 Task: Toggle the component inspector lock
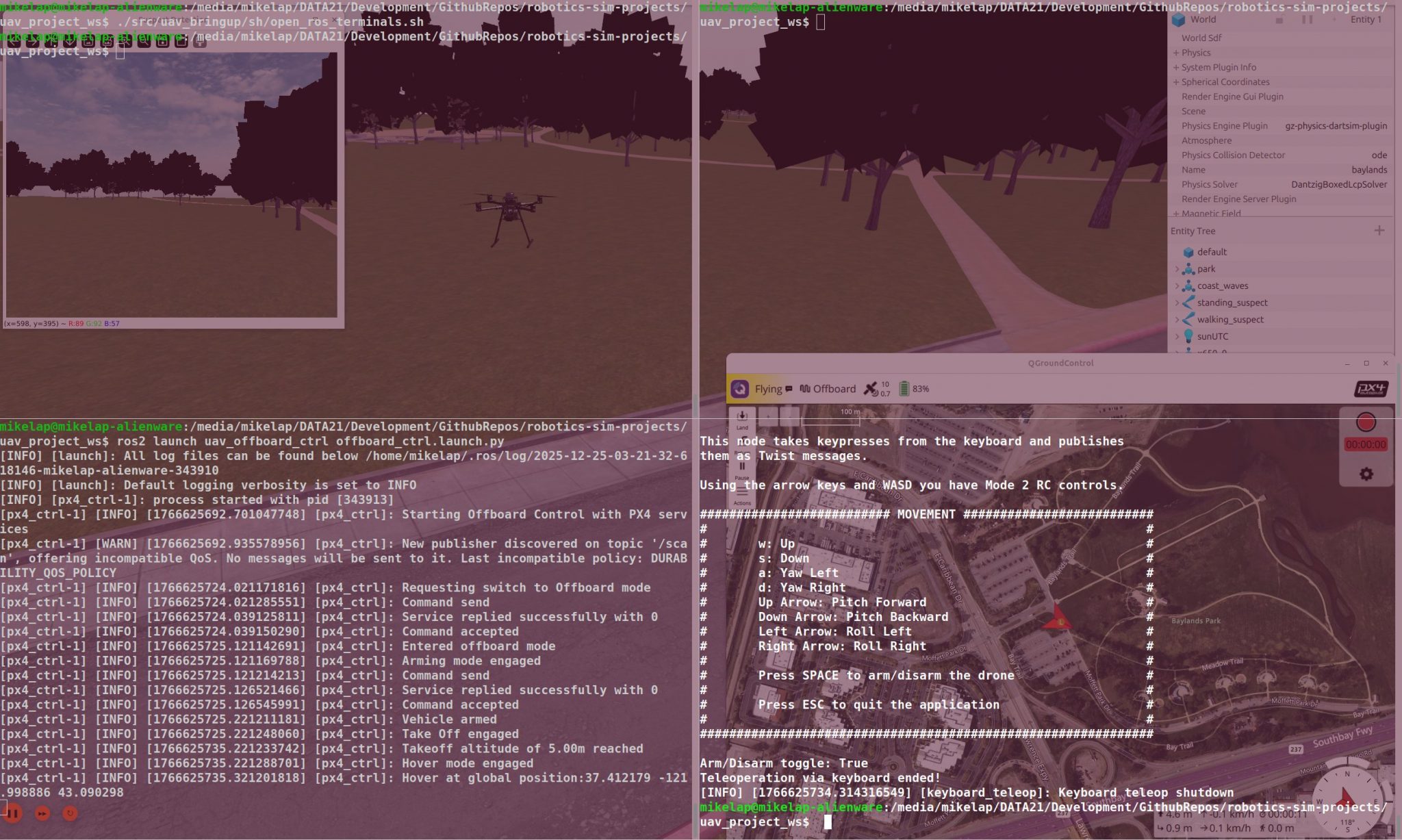point(1279,20)
